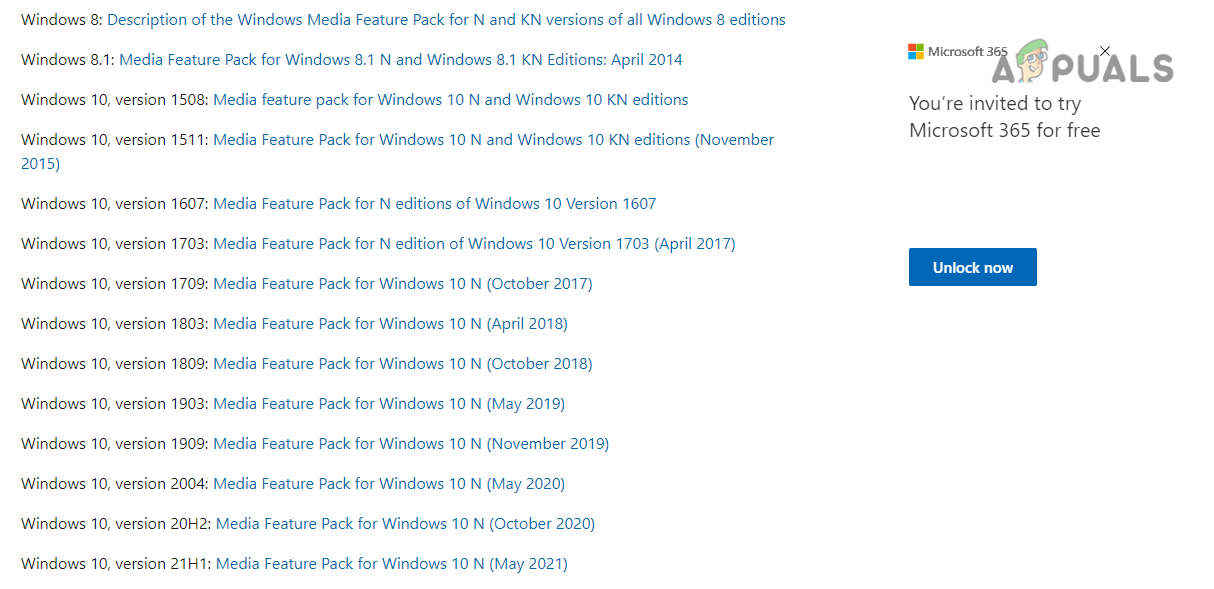Viewport: 1214px width, 589px height.
Task: Open Media Feature Pack May 2019 link
Action: [389, 404]
